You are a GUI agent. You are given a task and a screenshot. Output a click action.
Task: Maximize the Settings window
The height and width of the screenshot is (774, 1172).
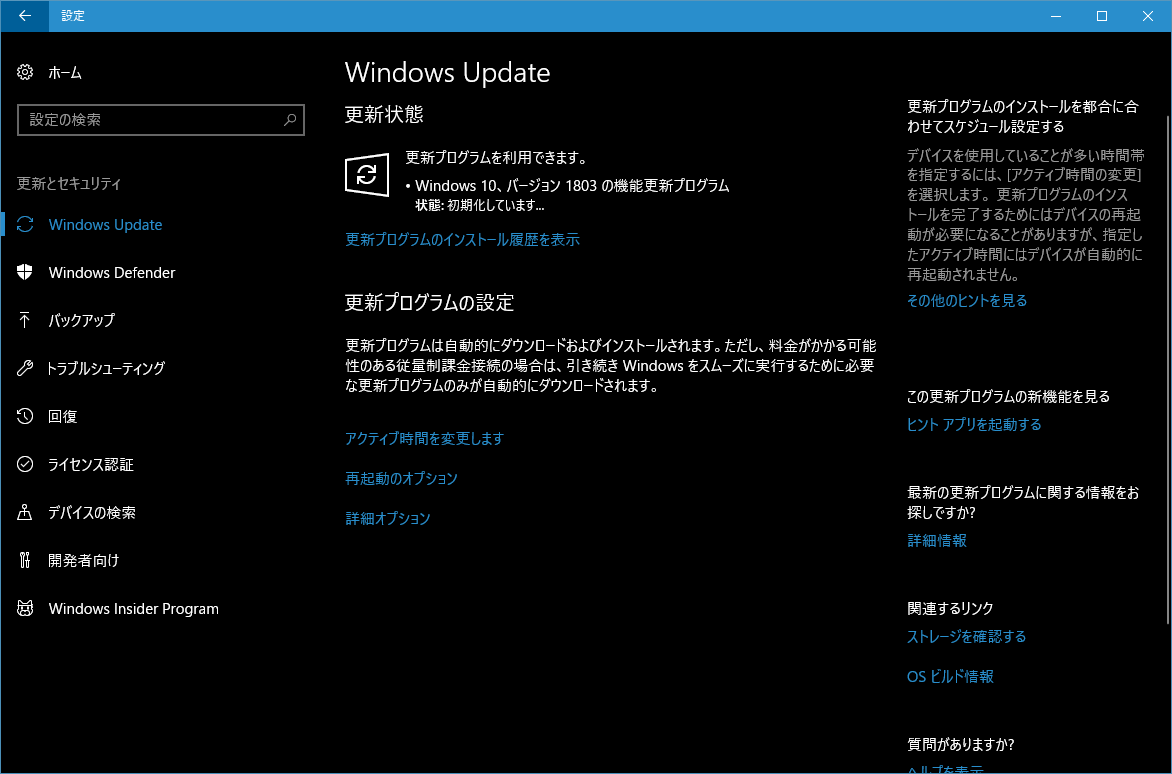tap(1102, 16)
